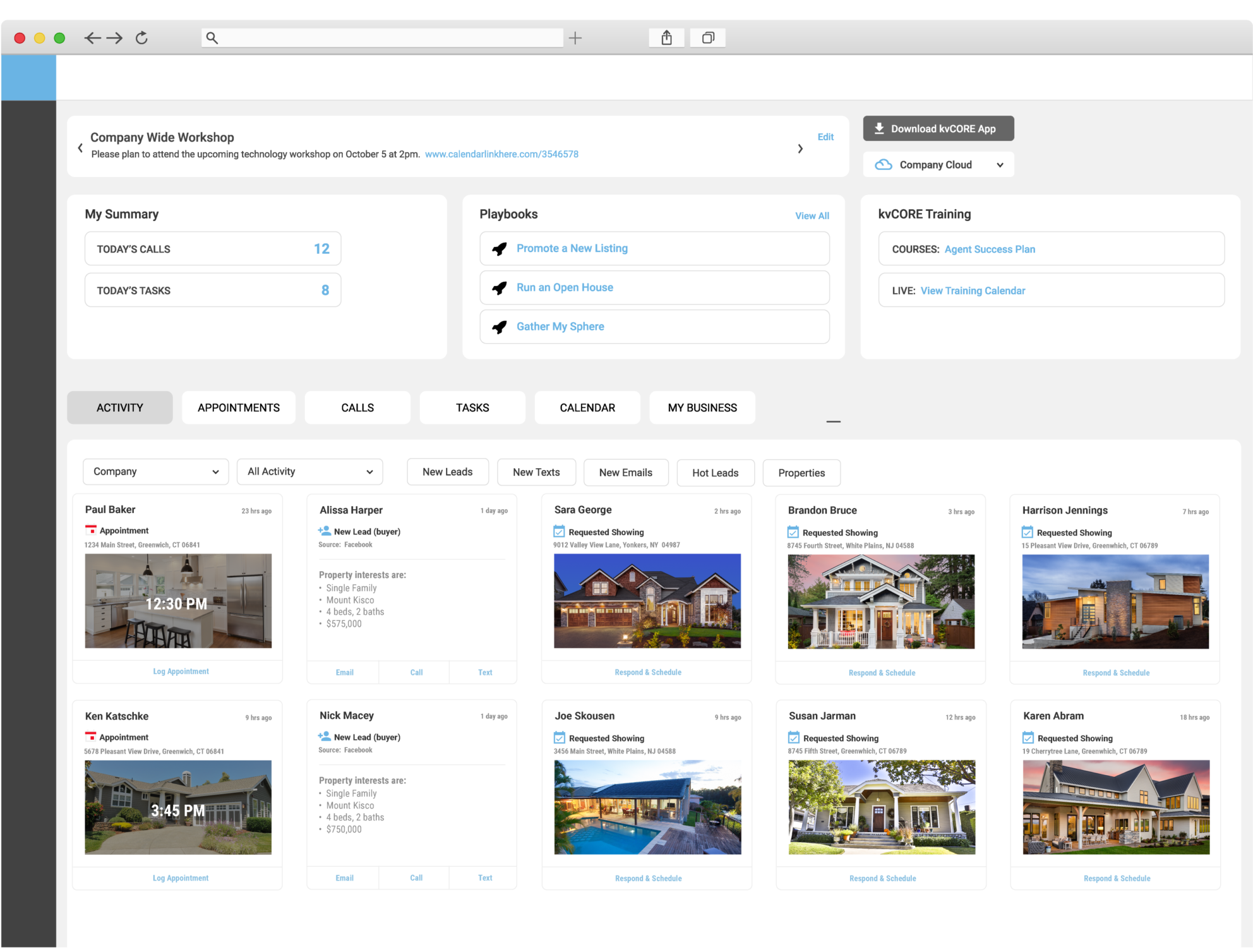The height and width of the screenshot is (952, 1253).
Task: Switch to the APPOINTMENTS tab
Action: [238, 407]
